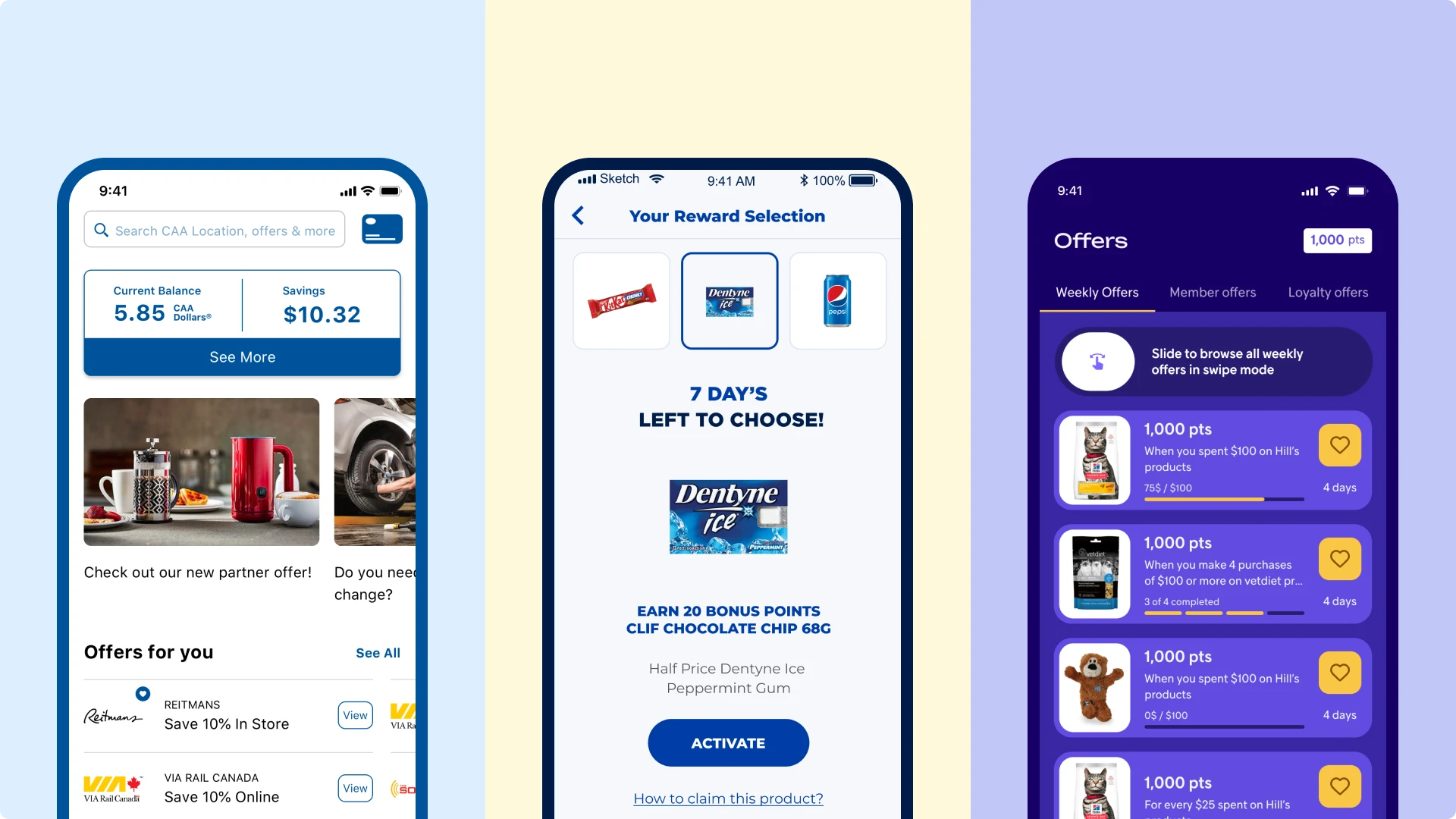This screenshot has width=1456, height=819.
Task: Expand Reitmans save 10% offer details
Action: click(354, 715)
